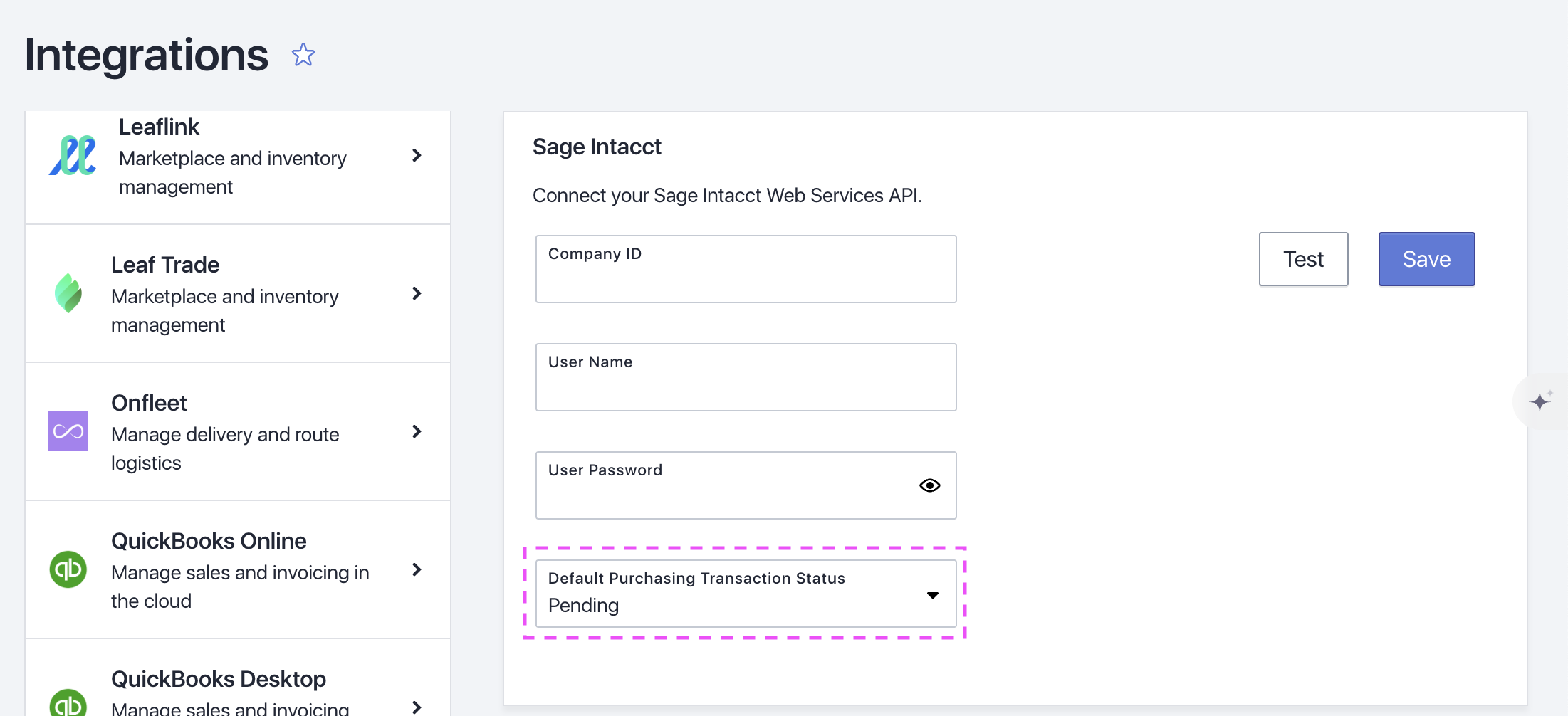The image size is (1568, 716).
Task: Expand the Leaf Trade integration chevron
Action: coord(417,293)
